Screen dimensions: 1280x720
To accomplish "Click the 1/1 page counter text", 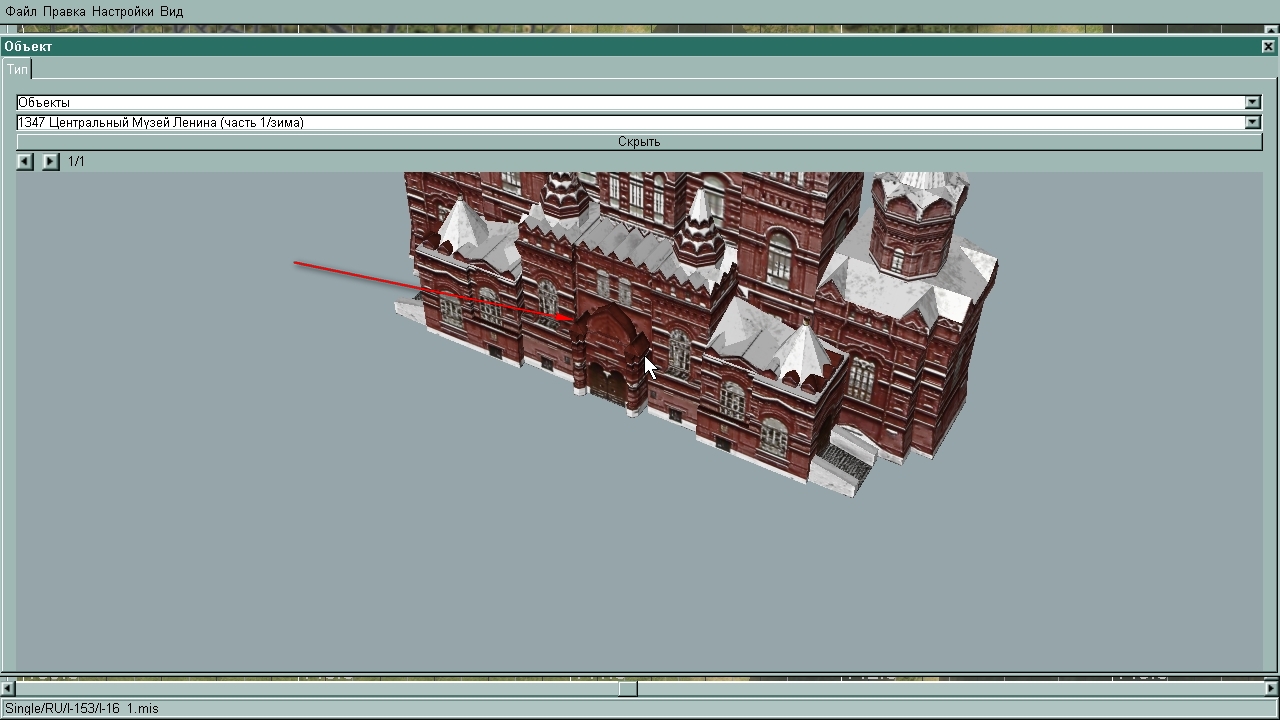I will tap(76, 161).
